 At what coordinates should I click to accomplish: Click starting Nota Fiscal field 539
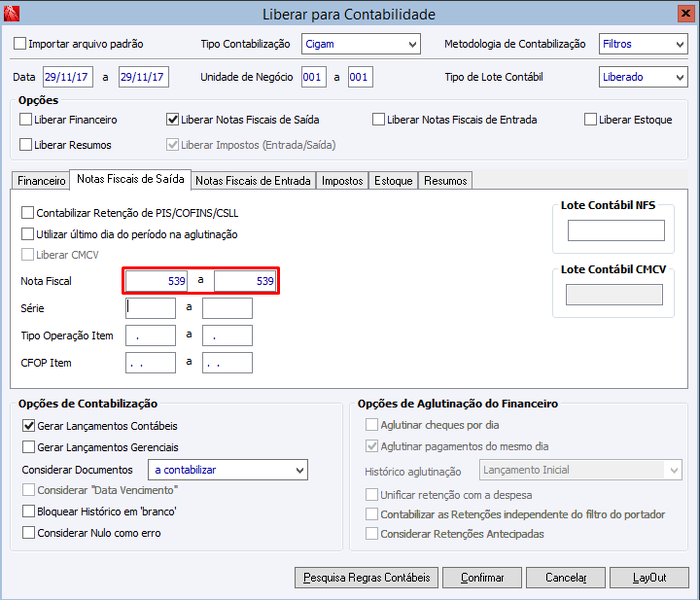tap(156, 281)
